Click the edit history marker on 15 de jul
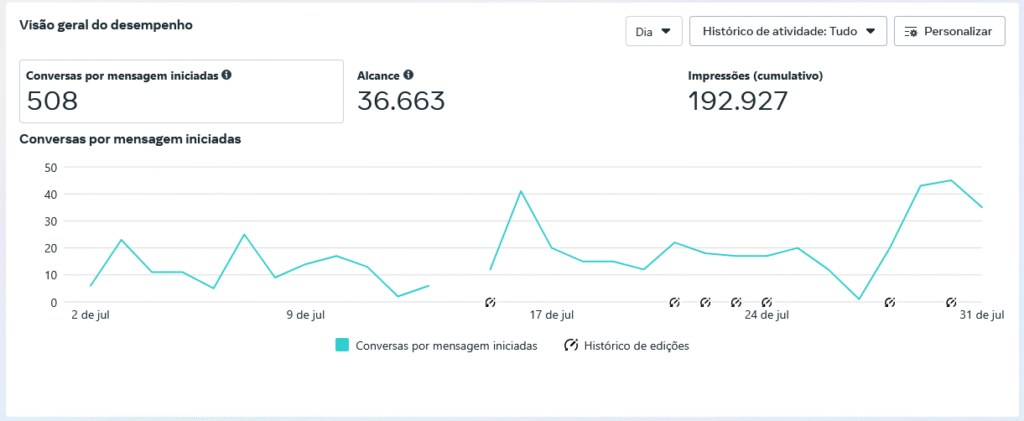 click(490, 302)
